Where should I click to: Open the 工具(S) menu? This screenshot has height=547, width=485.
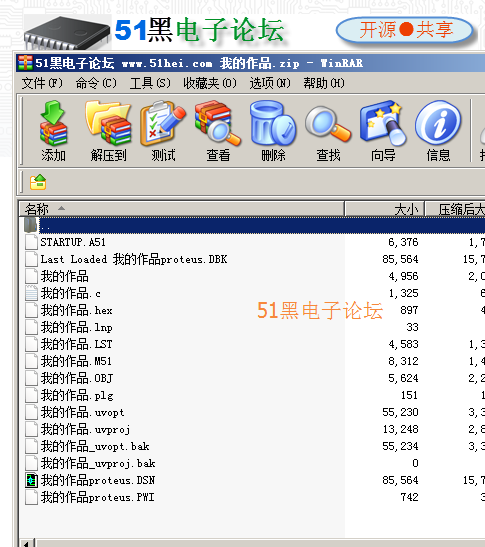(150, 83)
